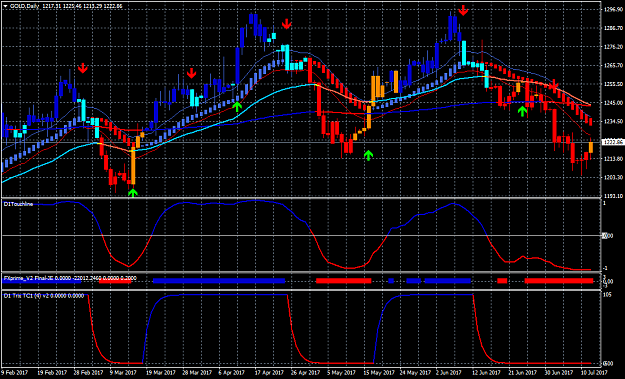Click the 1276.20 price axis label
Screen dimensions: 625x379
click(613, 47)
